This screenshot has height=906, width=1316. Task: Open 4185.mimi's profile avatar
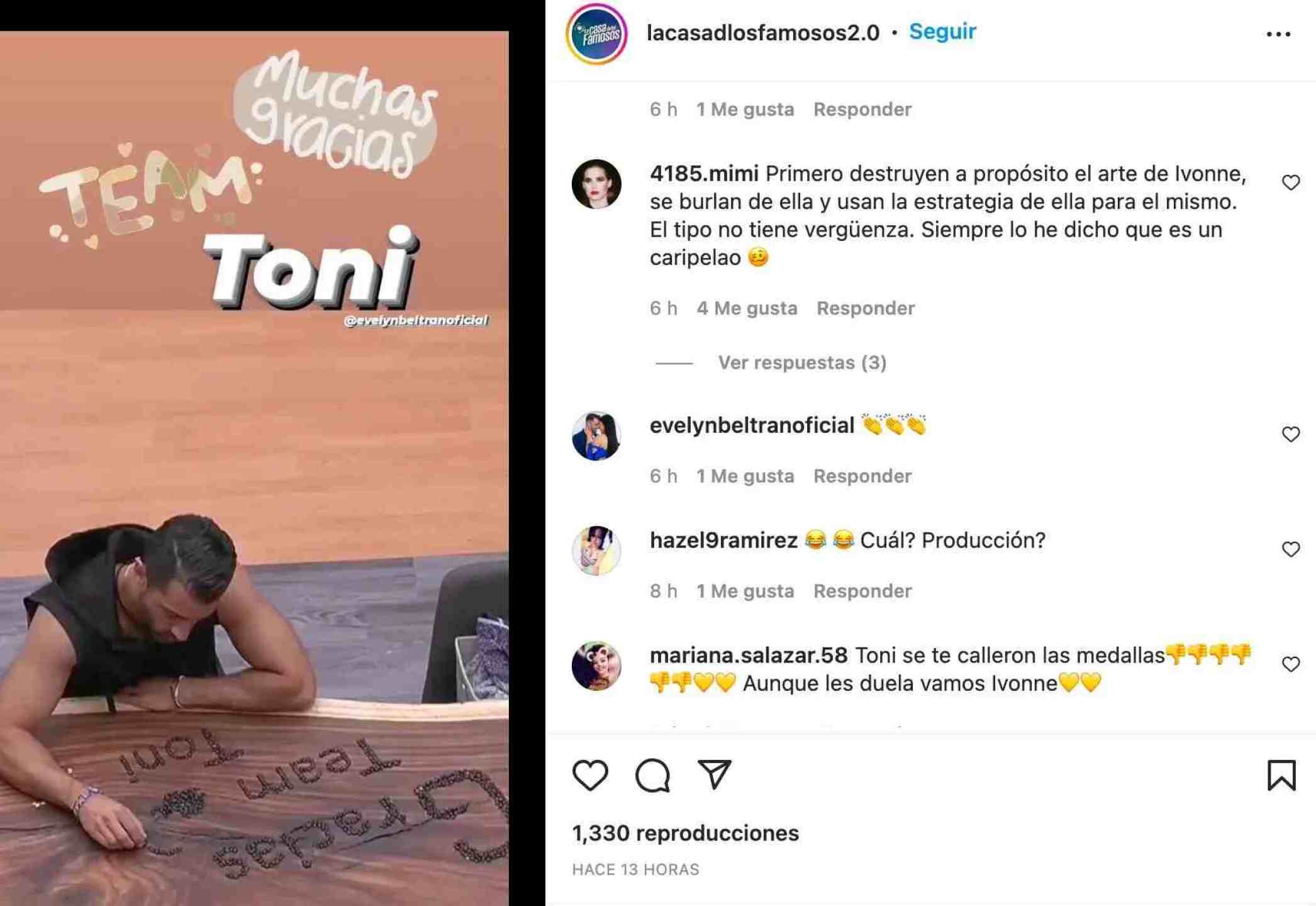point(596,184)
